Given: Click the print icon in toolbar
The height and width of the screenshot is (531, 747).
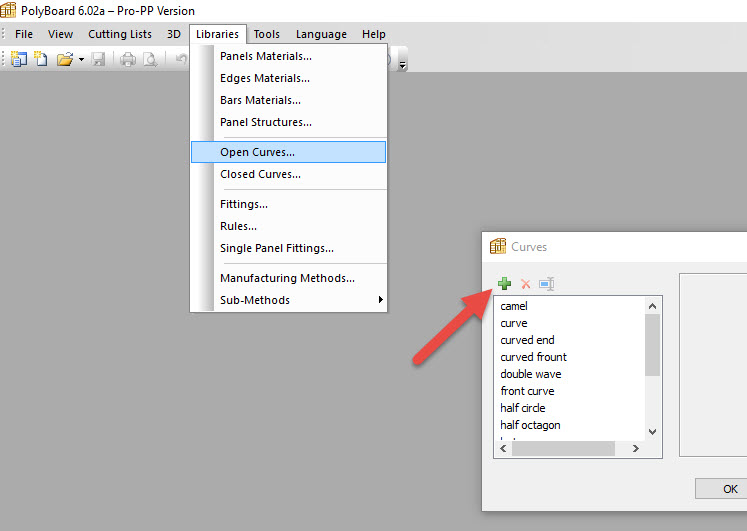Looking at the screenshot, I should pyautogui.click(x=128, y=60).
